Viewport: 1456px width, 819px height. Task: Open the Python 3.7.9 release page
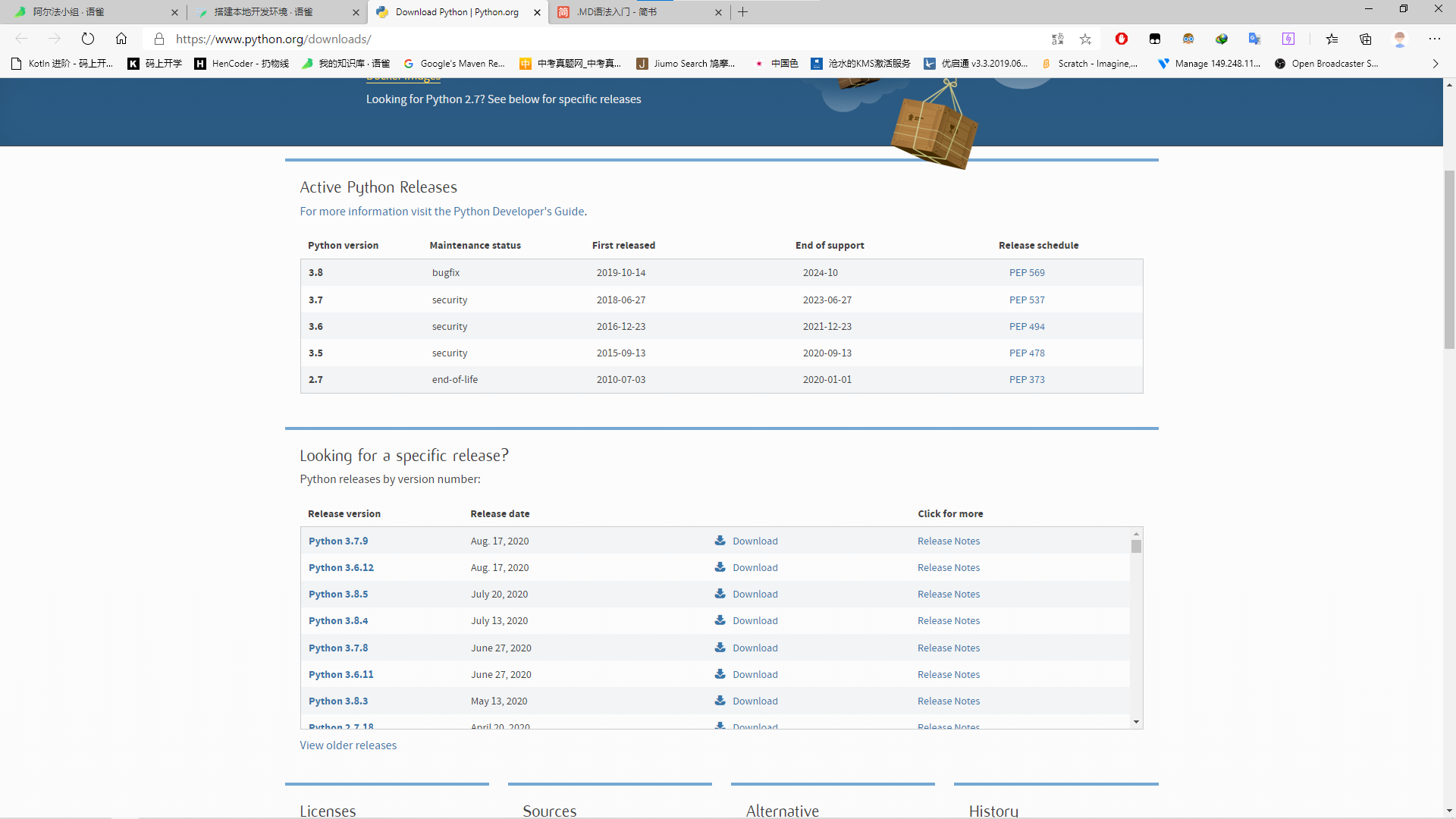click(338, 541)
